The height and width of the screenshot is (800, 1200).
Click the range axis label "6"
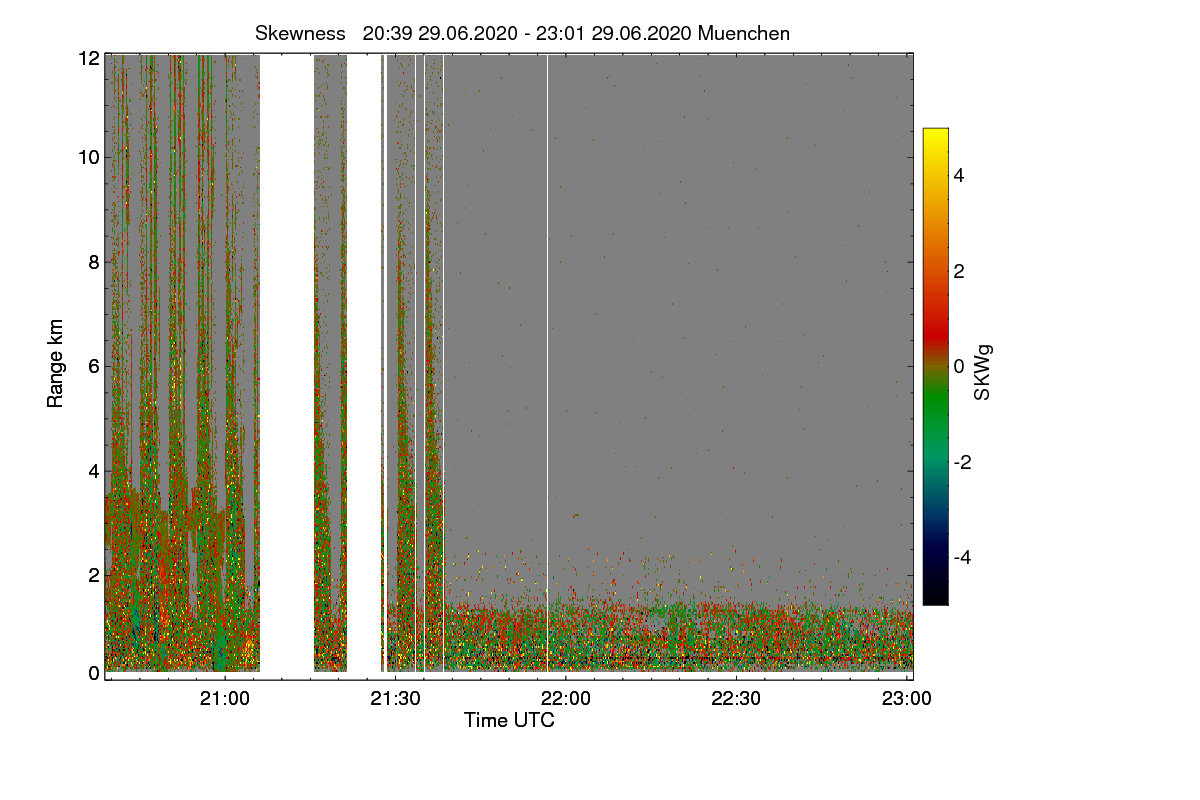[94, 367]
